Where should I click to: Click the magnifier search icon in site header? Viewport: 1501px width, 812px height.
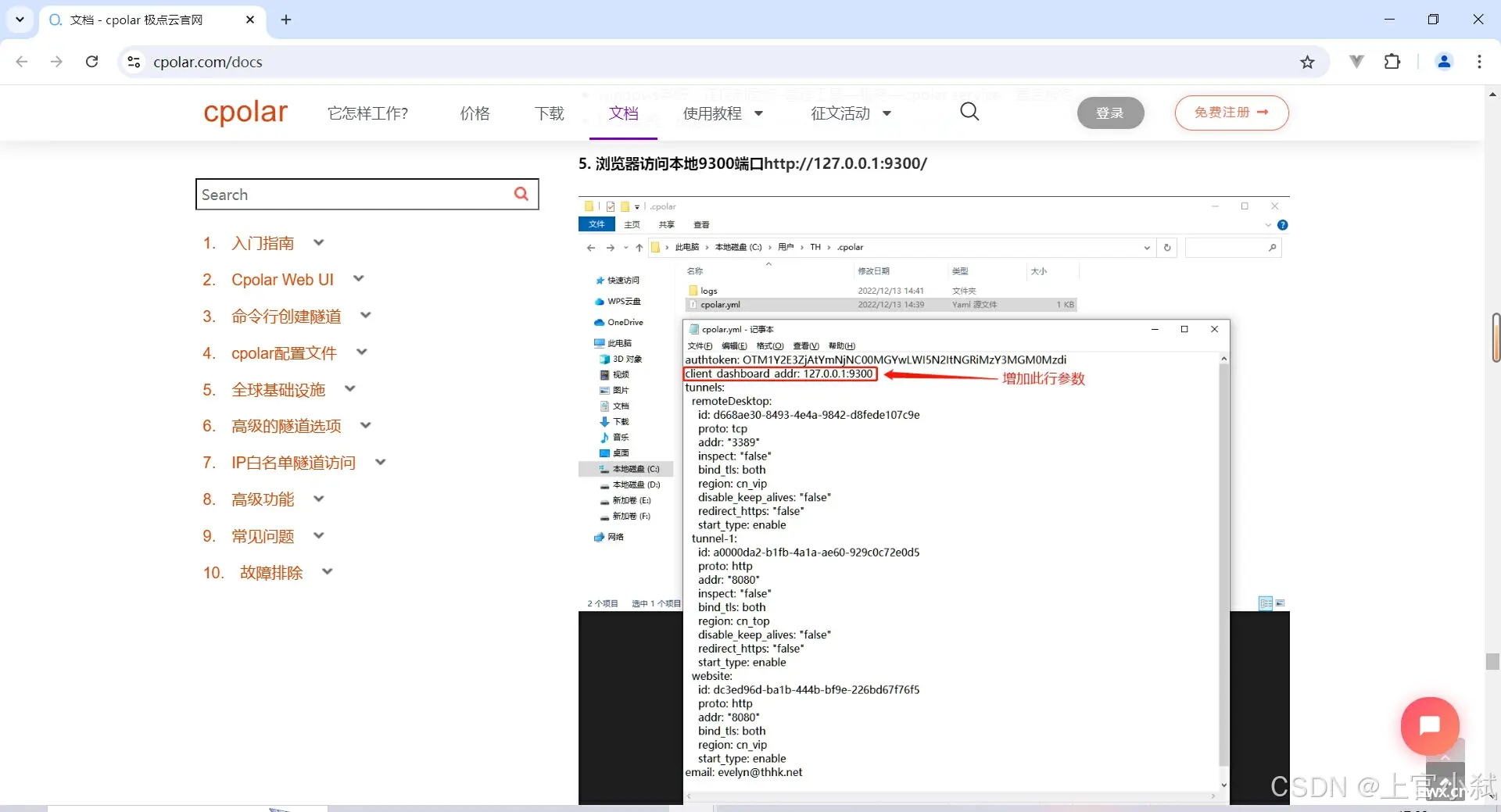coord(969,112)
